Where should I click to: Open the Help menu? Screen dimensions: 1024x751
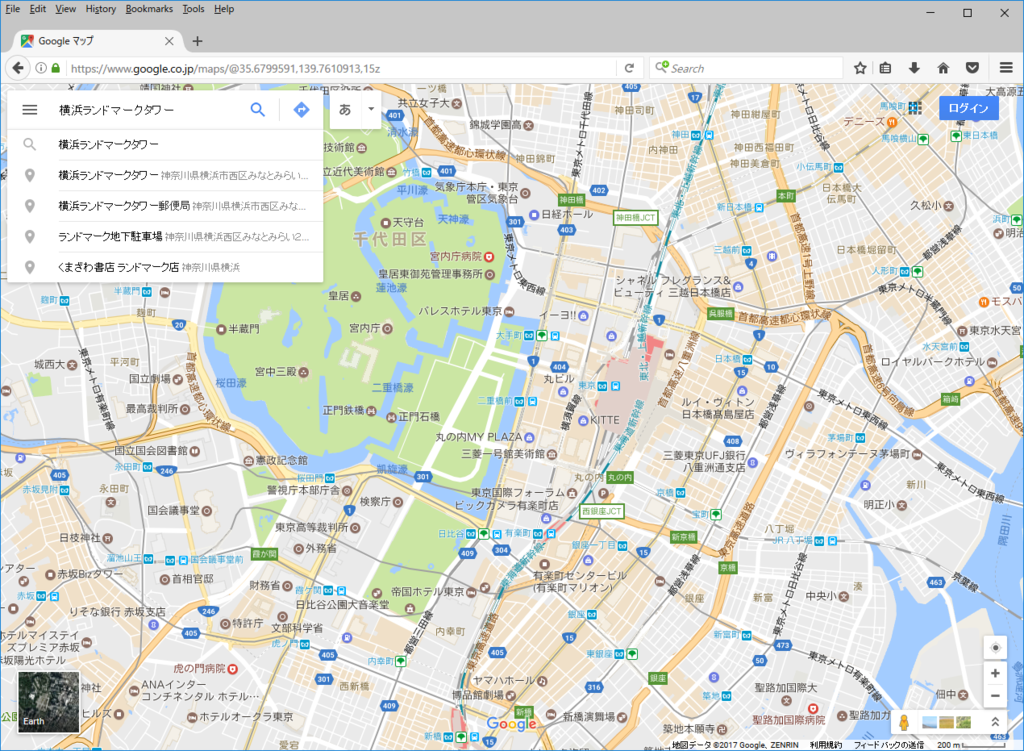224,9
